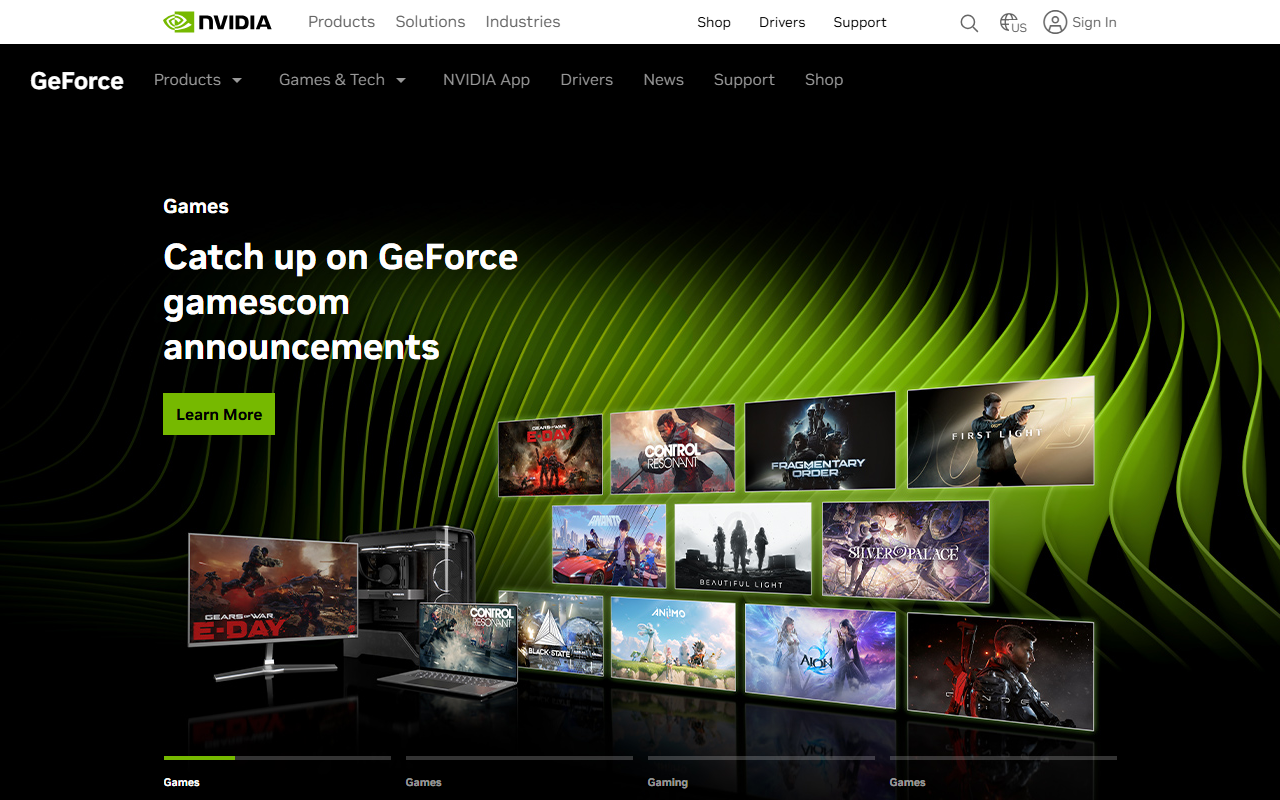Open the Solutions menu
The image size is (1280, 800).
(430, 22)
